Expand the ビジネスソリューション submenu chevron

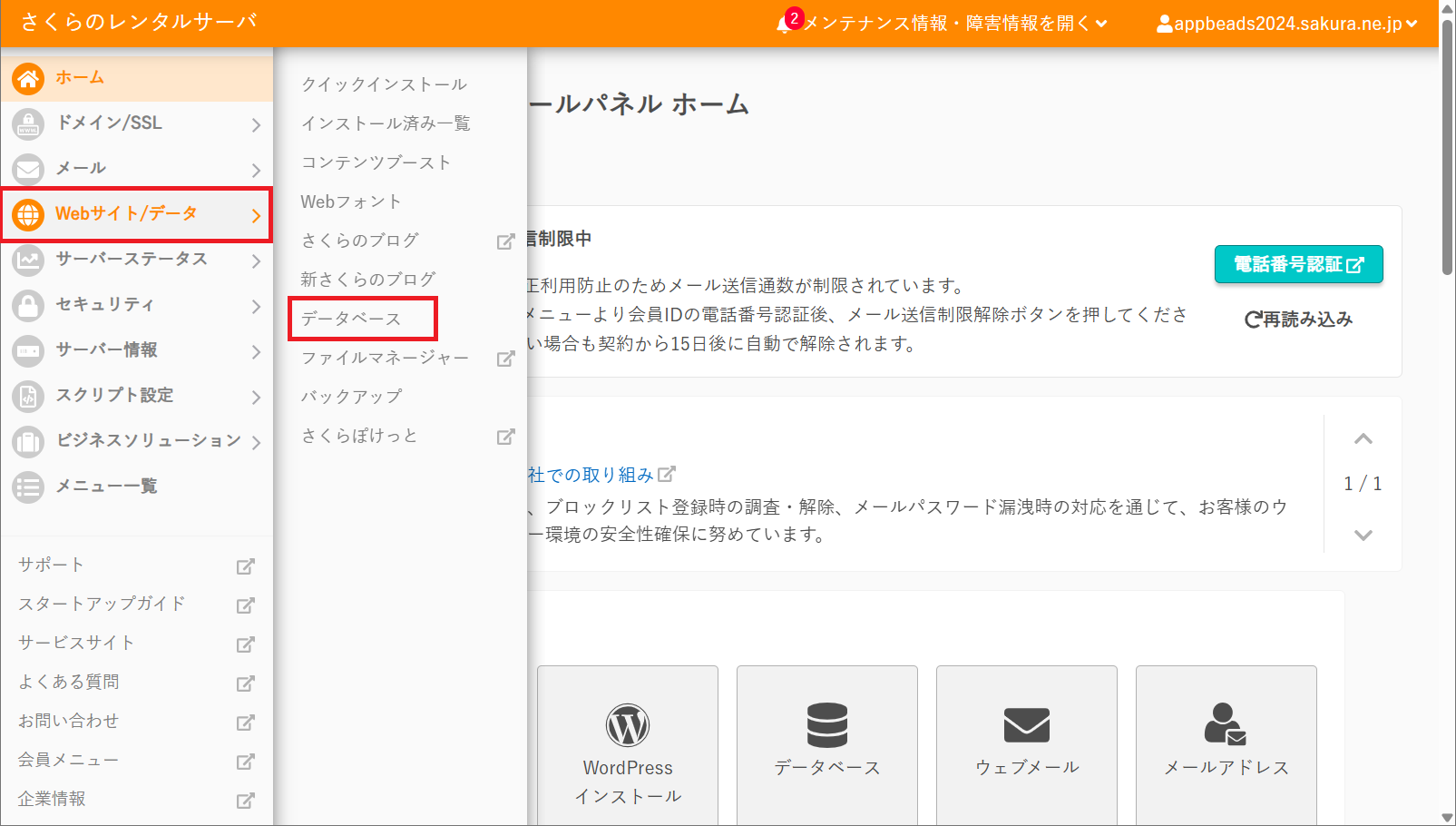(256, 443)
